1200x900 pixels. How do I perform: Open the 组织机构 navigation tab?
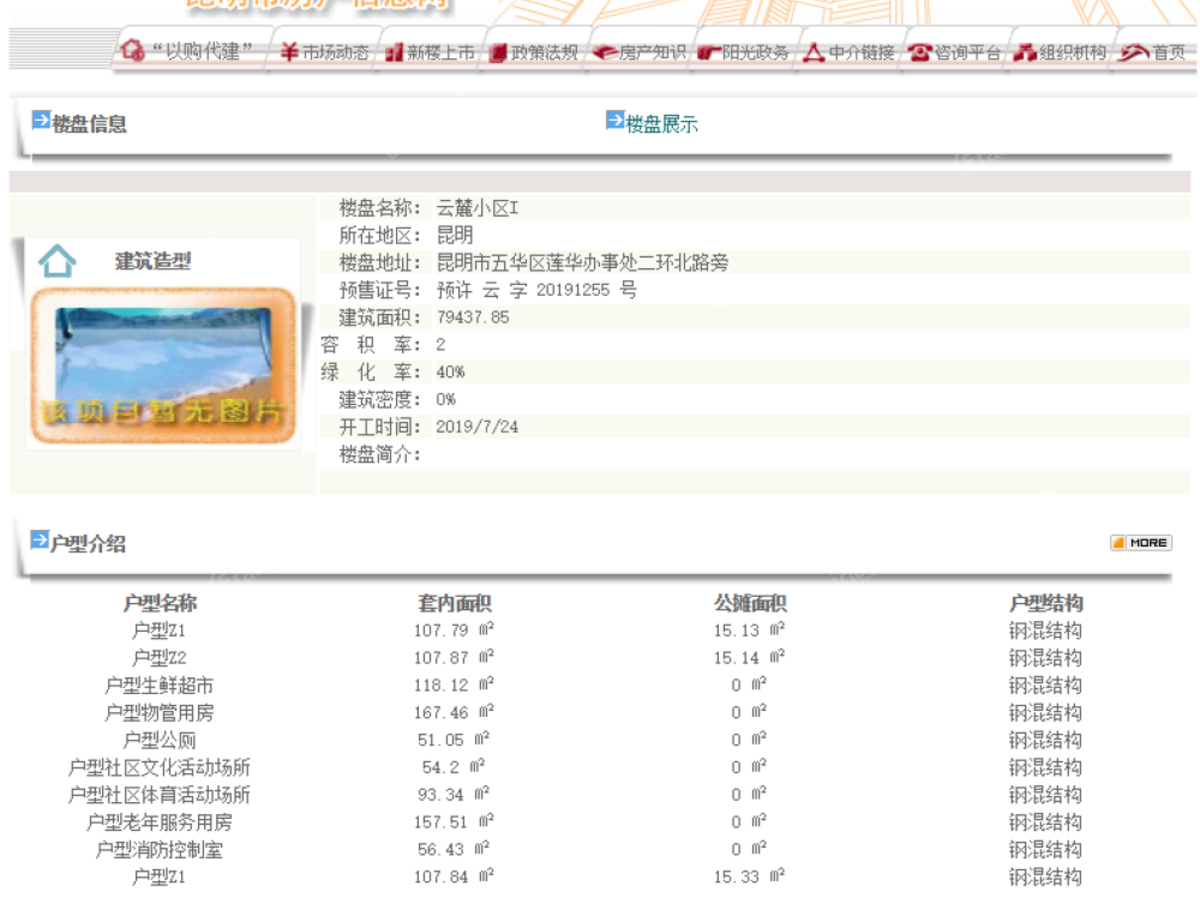point(1073,53)
